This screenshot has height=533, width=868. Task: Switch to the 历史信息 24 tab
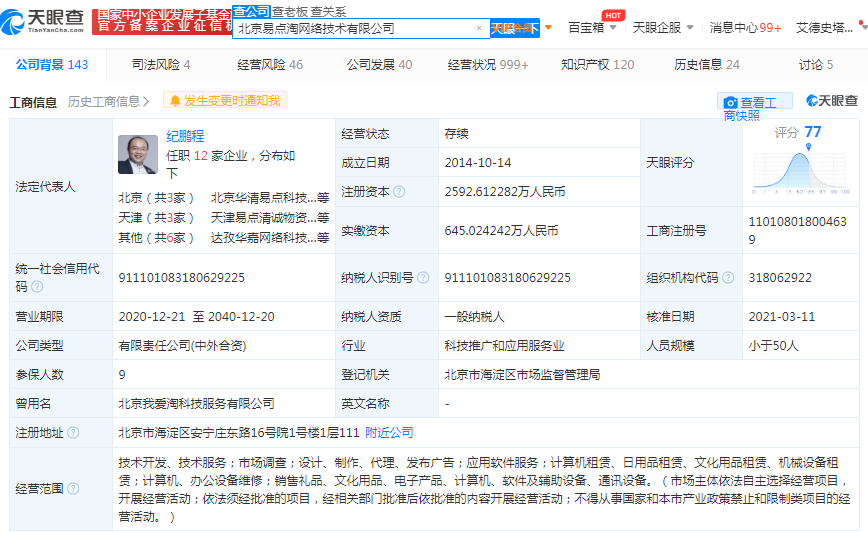(x=707, y=65)
